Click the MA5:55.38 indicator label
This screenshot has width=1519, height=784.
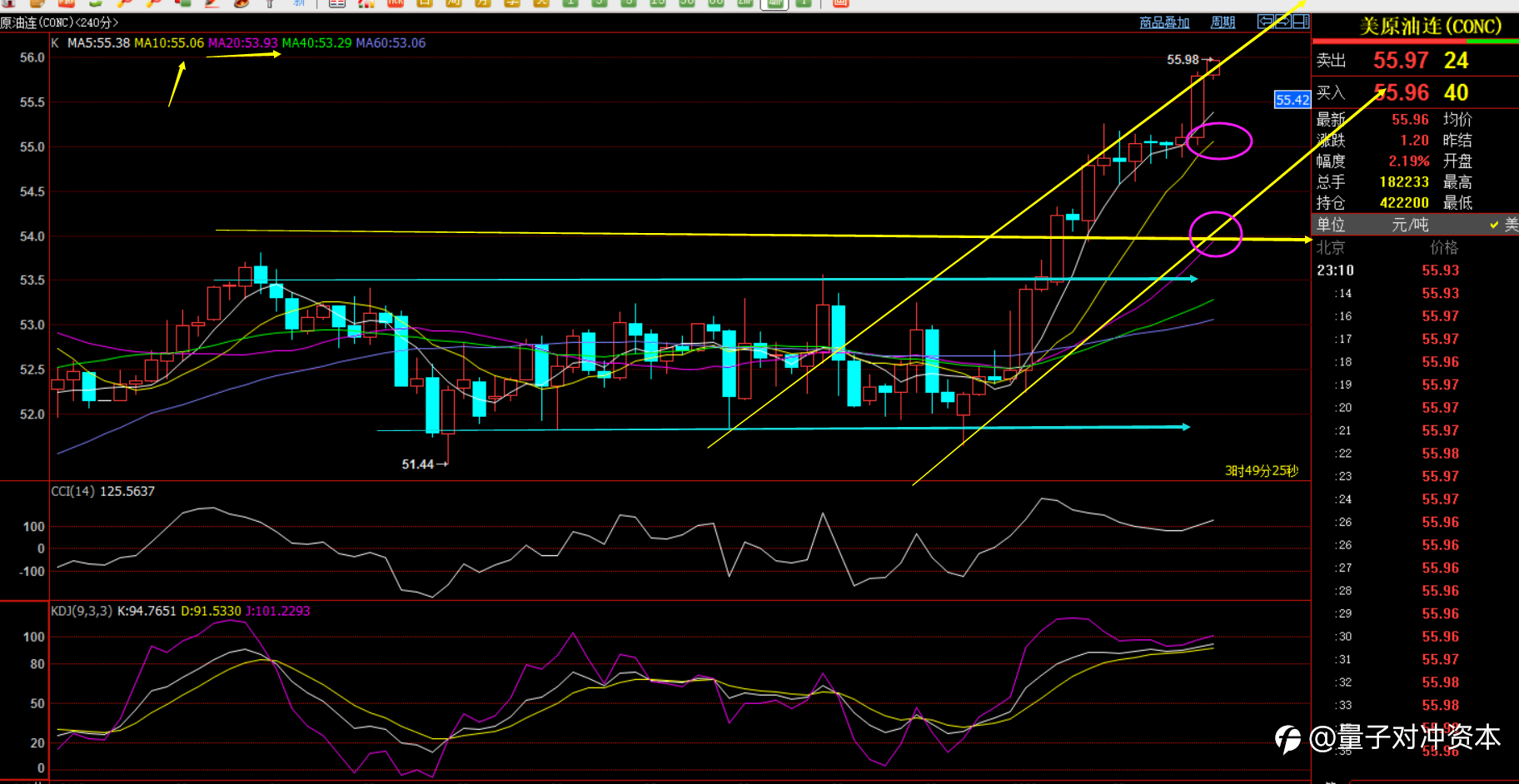tap(98, 43)
